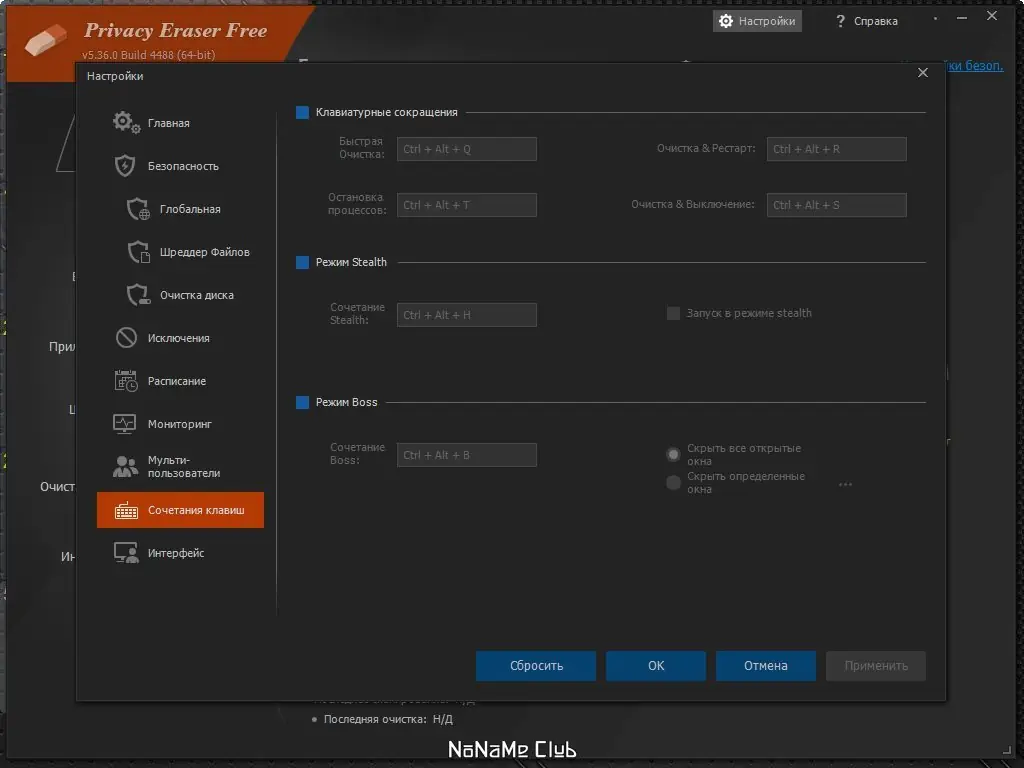Click the Быстрая Очистка hotkey field
The width and height of the screenshot is (1024, 768).
(x=467, y=149)
